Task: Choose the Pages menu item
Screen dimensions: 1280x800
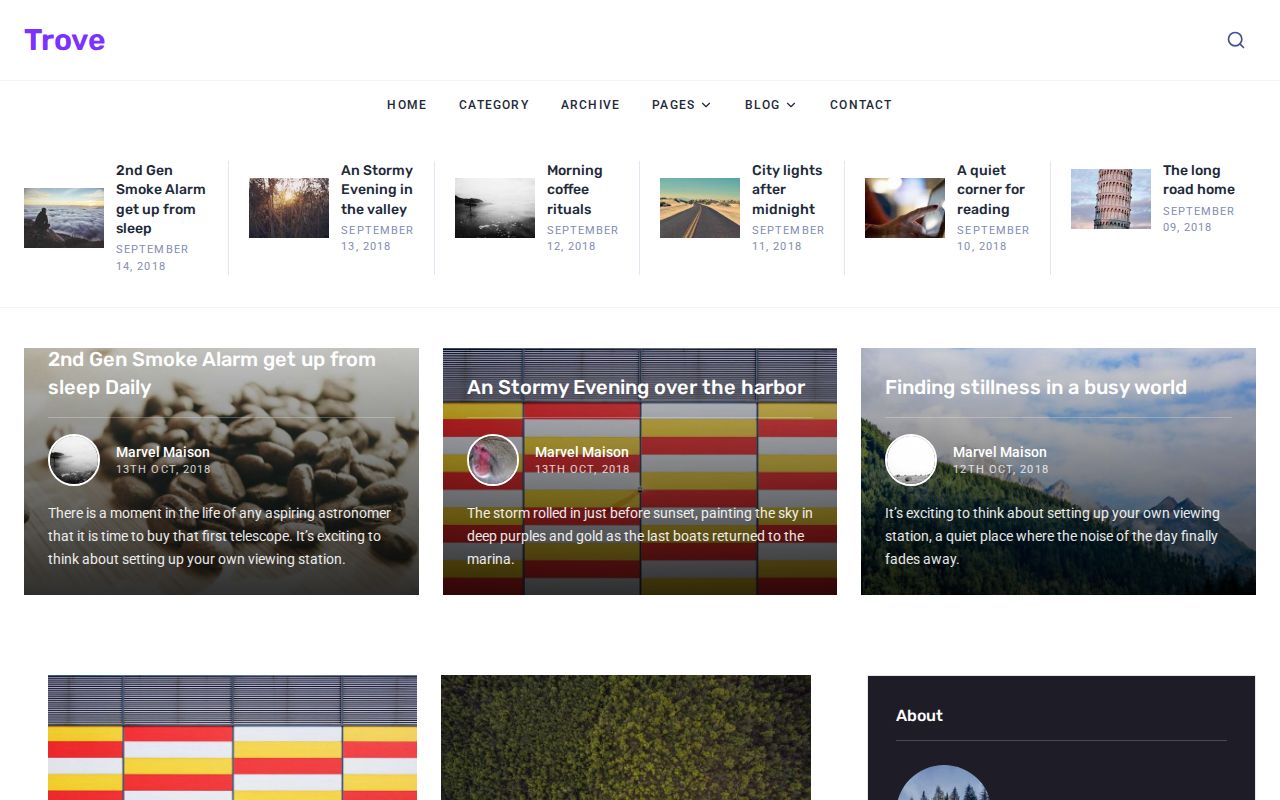Action: click(673, 105)
